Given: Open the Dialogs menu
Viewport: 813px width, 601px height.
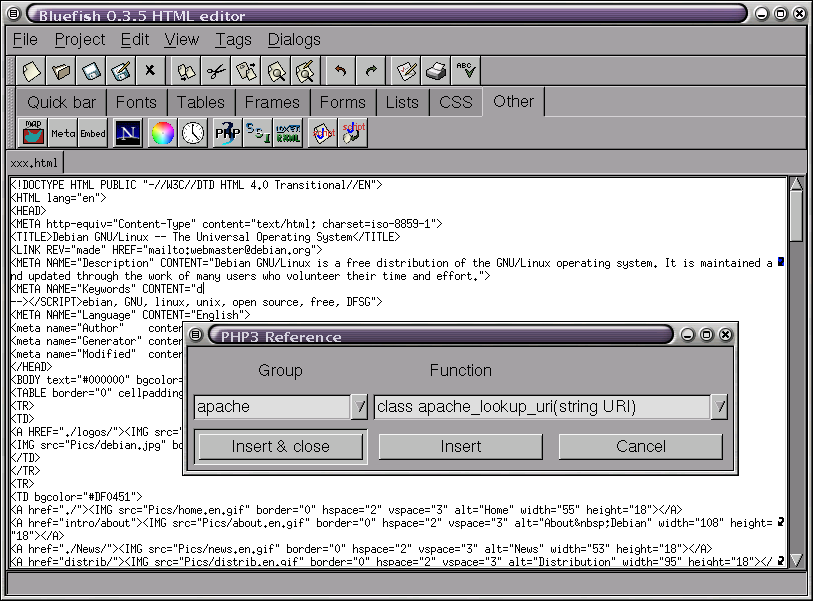Looking at the screenshot, I should point(294,40).
